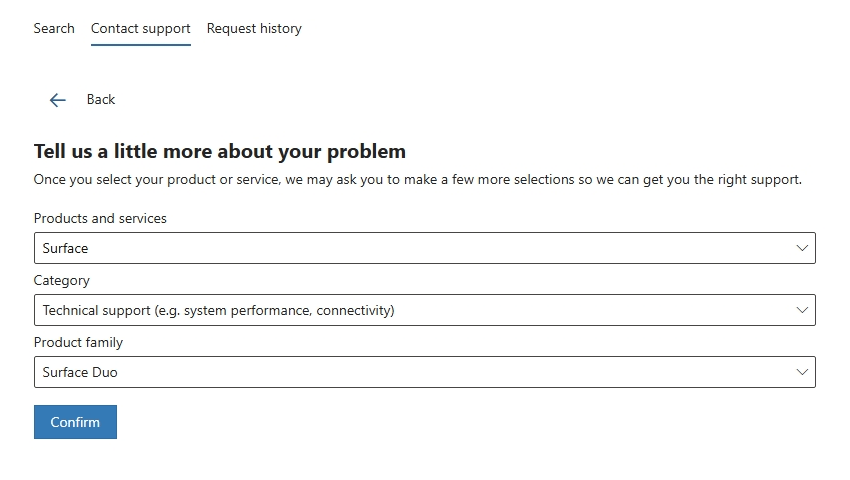Click the Product family field label

click(78, 342)
